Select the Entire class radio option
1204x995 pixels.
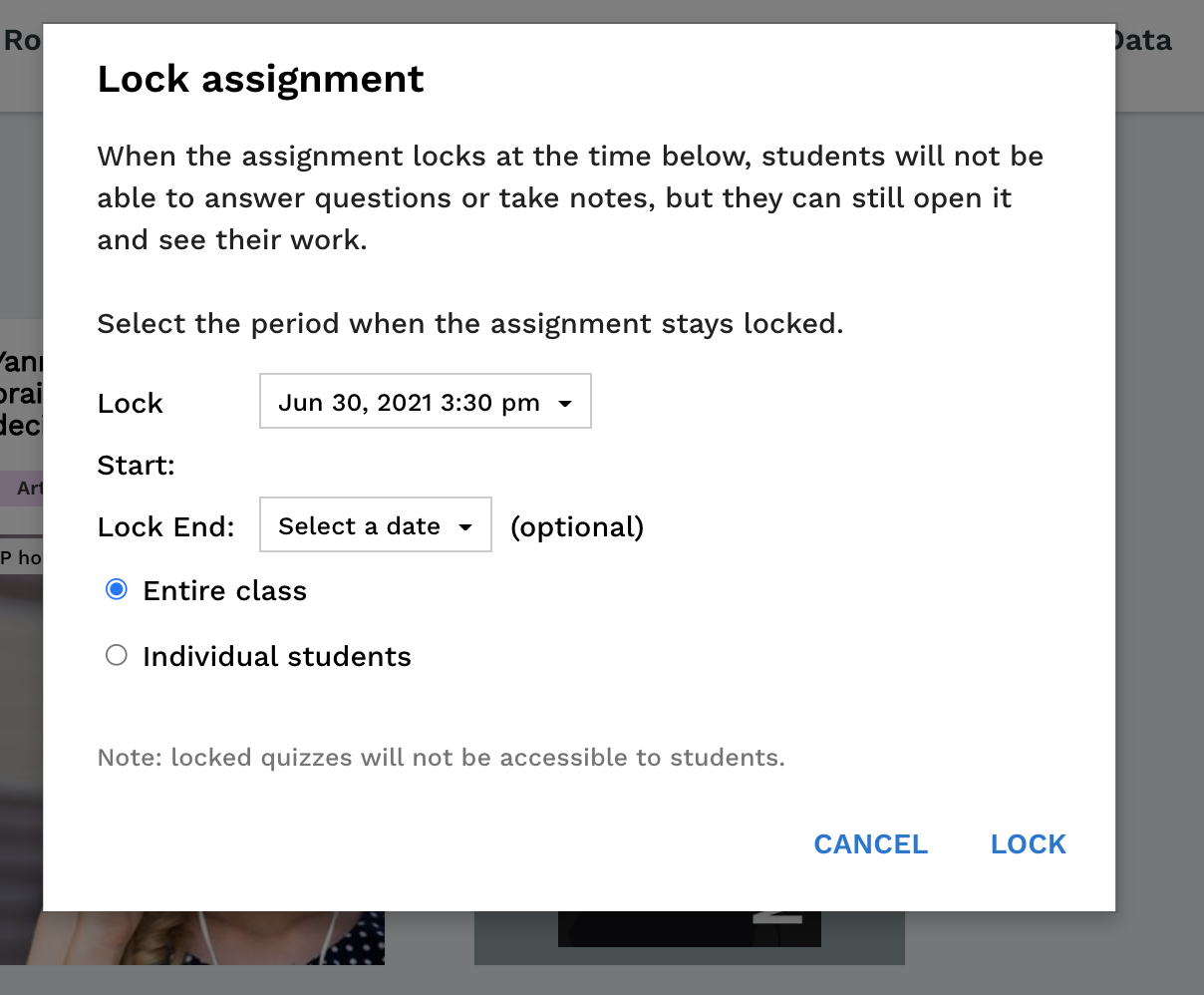tap(117, 589)
